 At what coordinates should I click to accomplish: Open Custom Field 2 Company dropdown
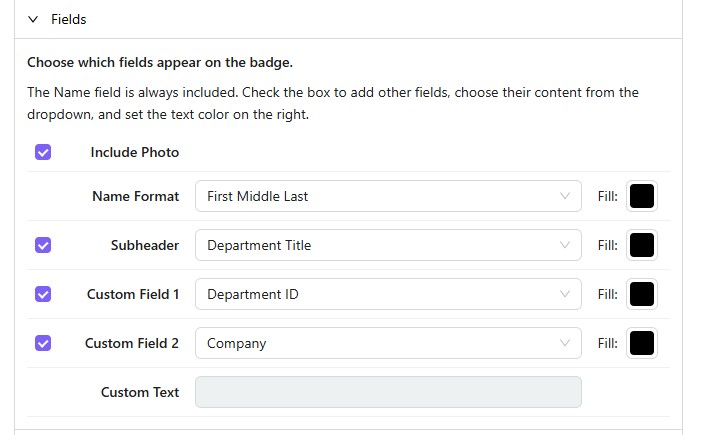click(387, 343)
